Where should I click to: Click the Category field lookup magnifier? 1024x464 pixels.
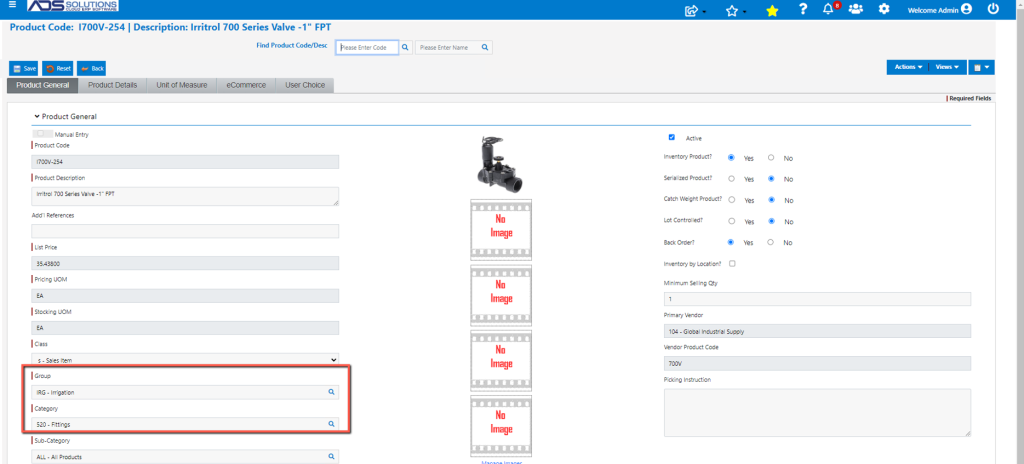(x=331, y=424)
